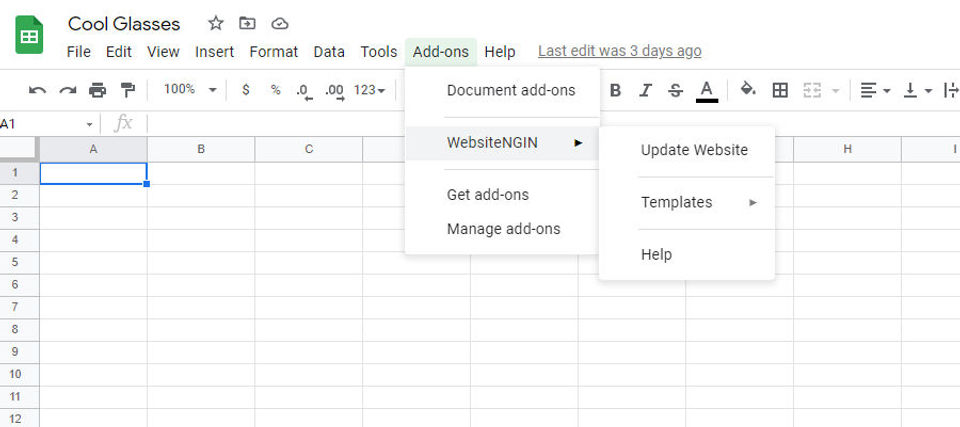
Task: Toggle italic formatting
Action: pyautogui.click(x=645, y=91)
